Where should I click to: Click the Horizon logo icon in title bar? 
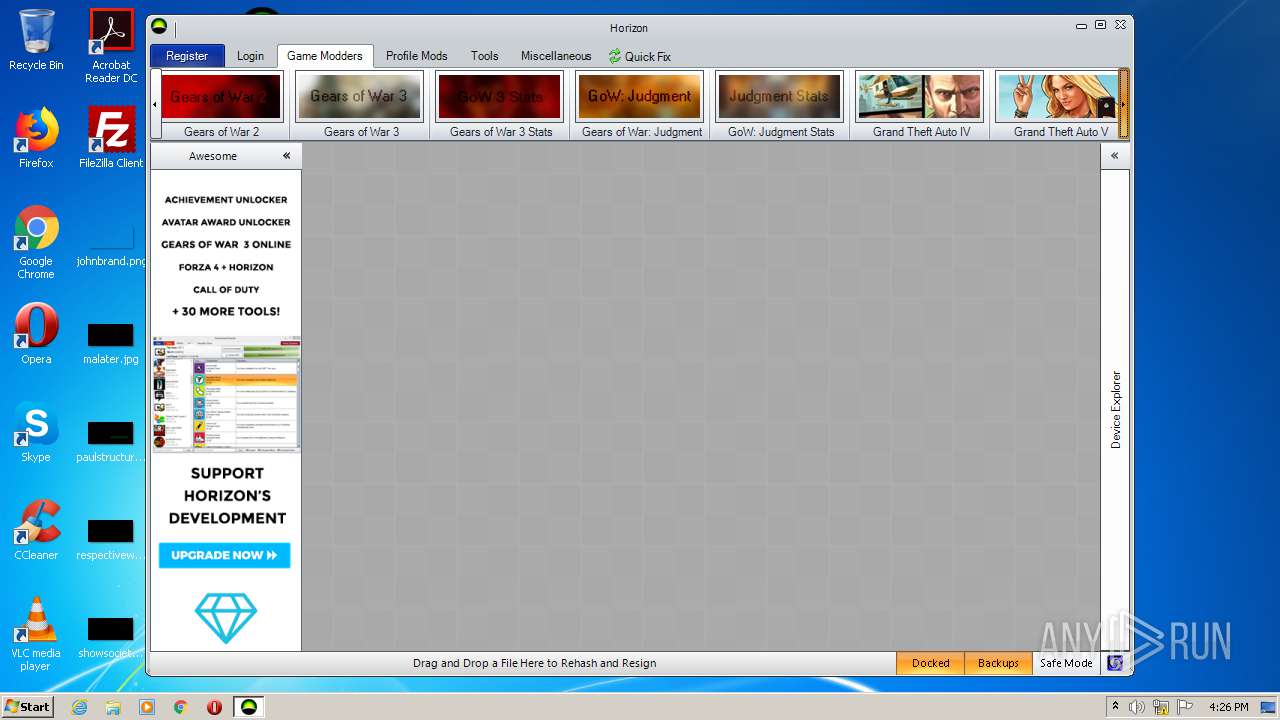tap(159, 27)
